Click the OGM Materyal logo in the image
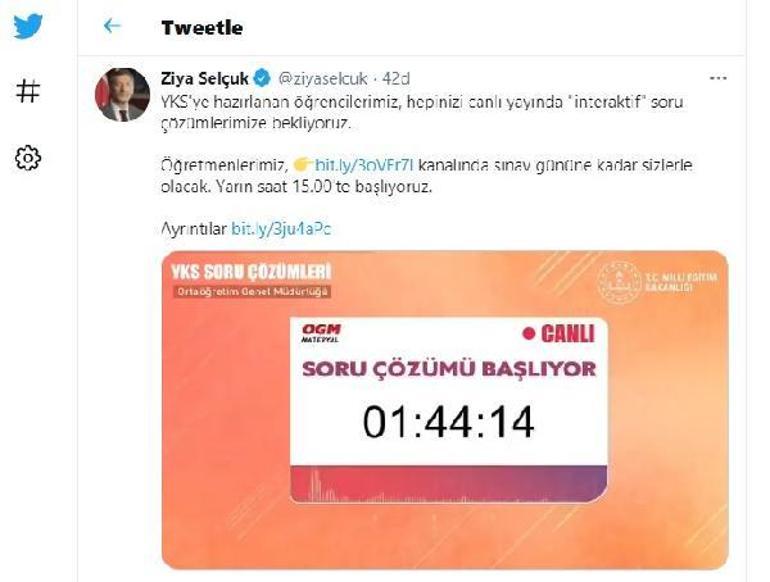 pos(321,333)
